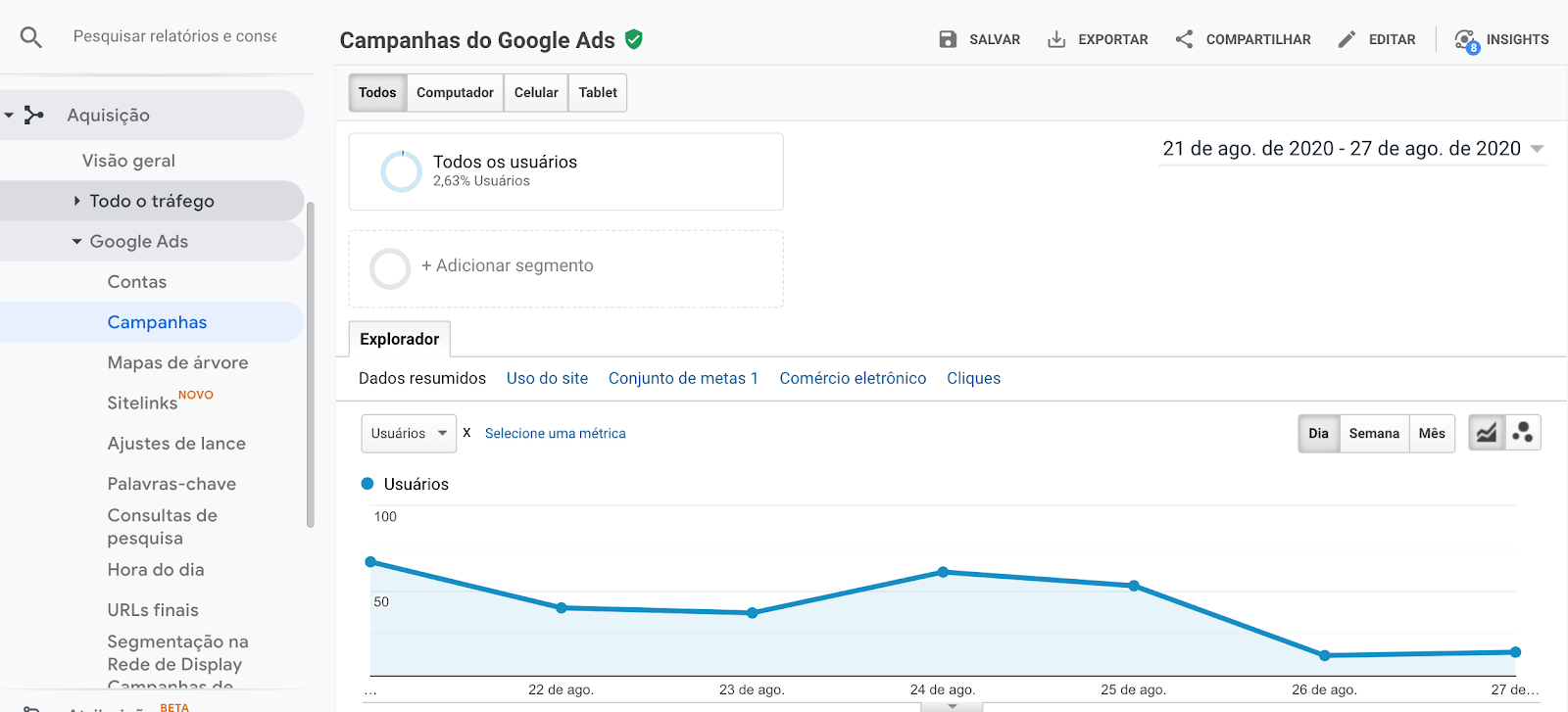Screen dimensions: 1568x712
Task: Click the blue Usuários legend dot
Action: tap(367, 484)
